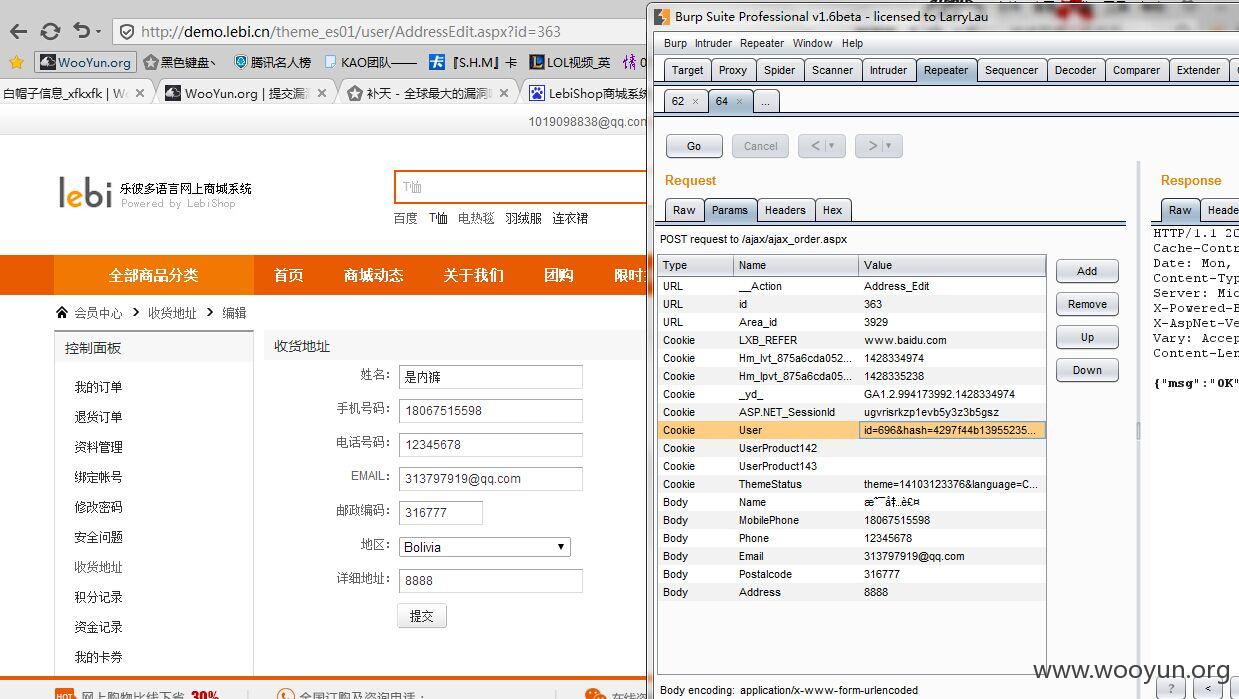Click the EMAIL input field
The height and width of the screenshot is (699, 1239).
pos(490,479)
